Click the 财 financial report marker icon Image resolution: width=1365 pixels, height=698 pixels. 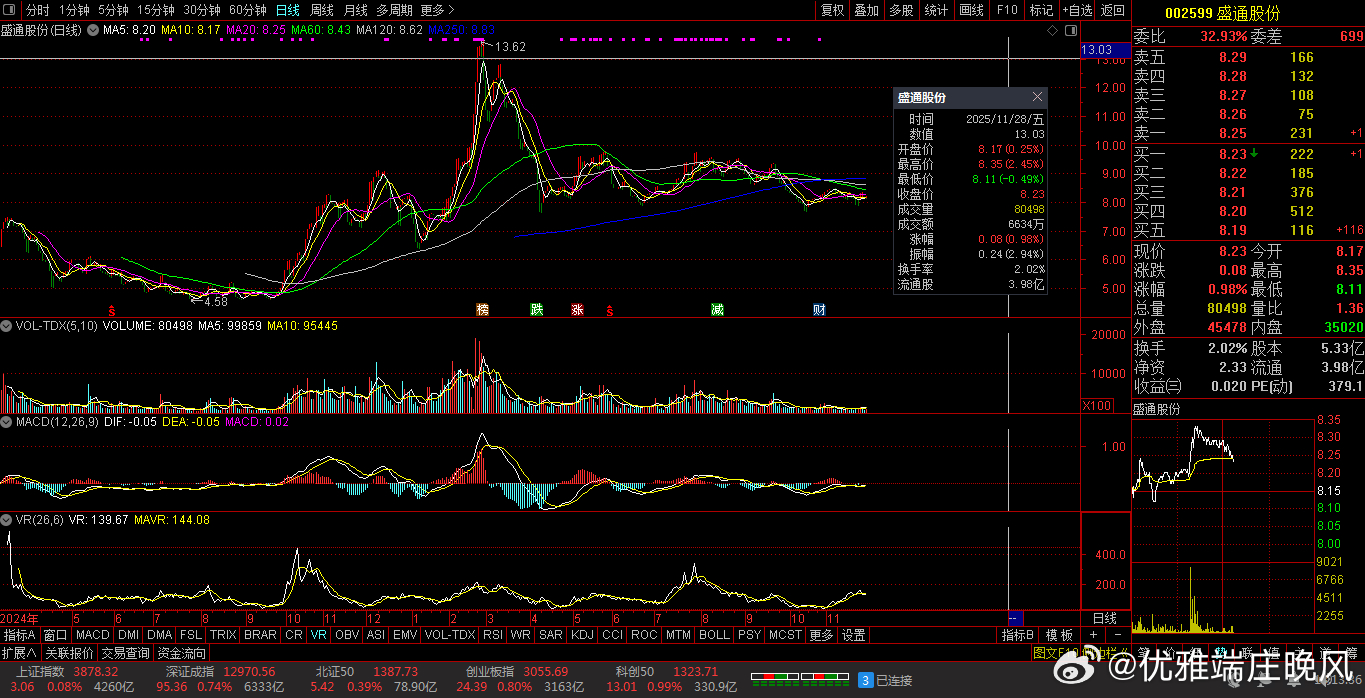pyautogui.click(x=819, y=309)
